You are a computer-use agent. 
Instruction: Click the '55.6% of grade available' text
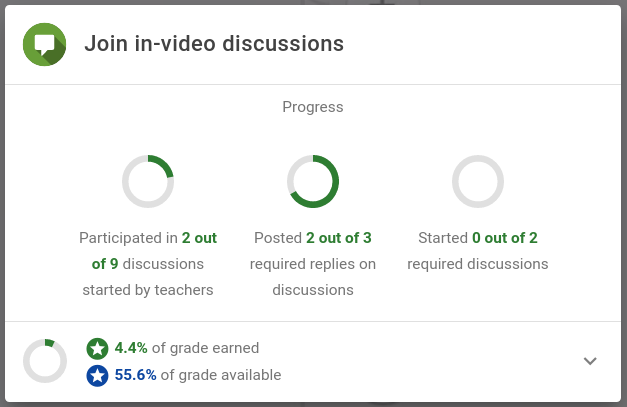(198, 375)
